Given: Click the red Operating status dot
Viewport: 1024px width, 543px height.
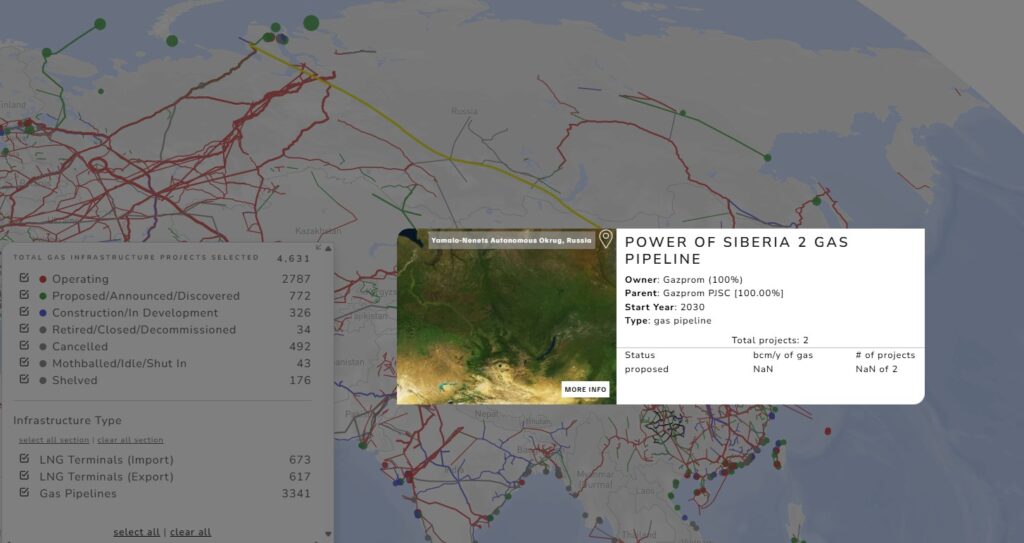Looking at the screenshot, I should (43, 279).
